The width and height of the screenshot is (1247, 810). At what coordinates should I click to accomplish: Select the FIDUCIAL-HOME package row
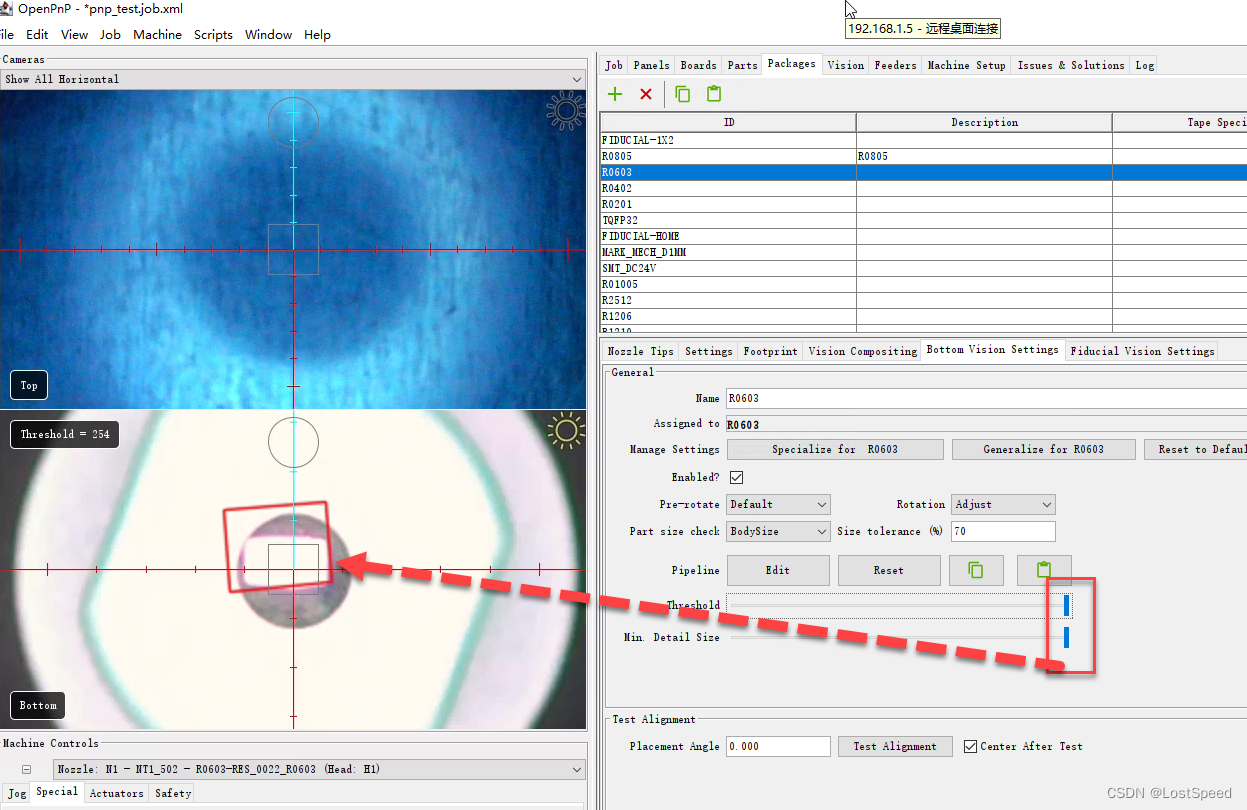pos(923,236)
